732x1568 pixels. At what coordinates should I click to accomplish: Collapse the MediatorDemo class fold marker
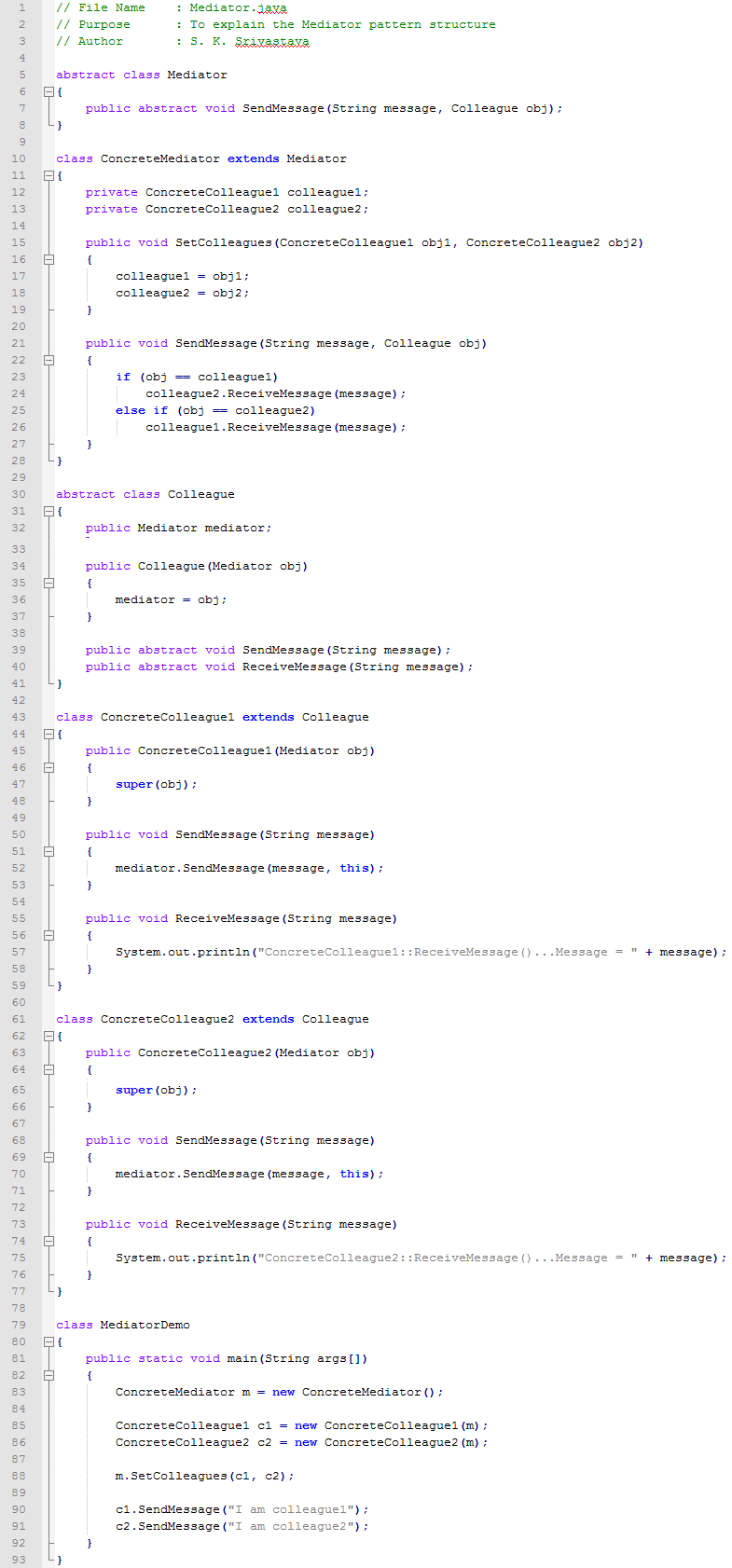tap(48, 1341)
